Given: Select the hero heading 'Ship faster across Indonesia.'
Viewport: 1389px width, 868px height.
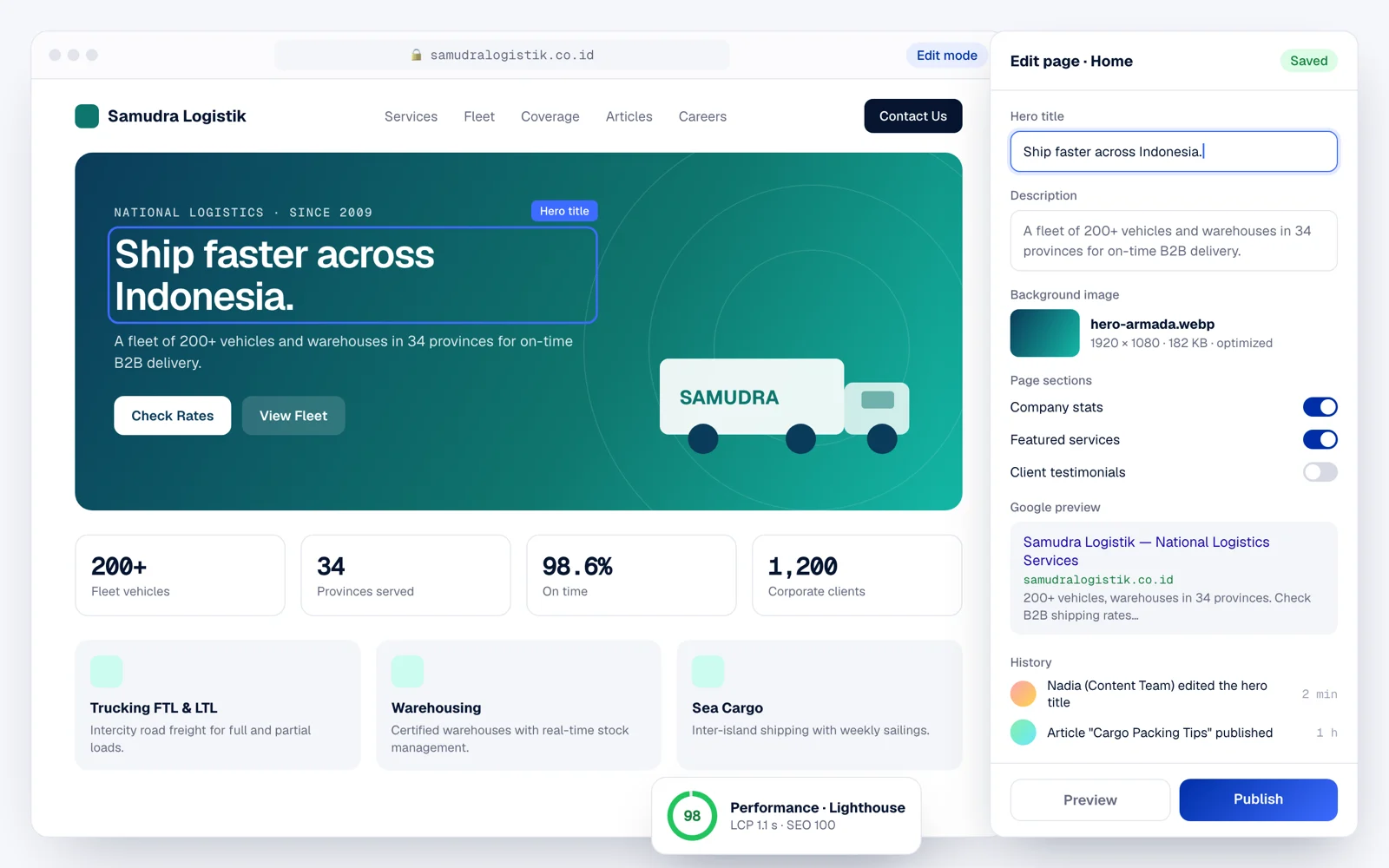Looking at the screenshot, I should click(x=352, y=275).
